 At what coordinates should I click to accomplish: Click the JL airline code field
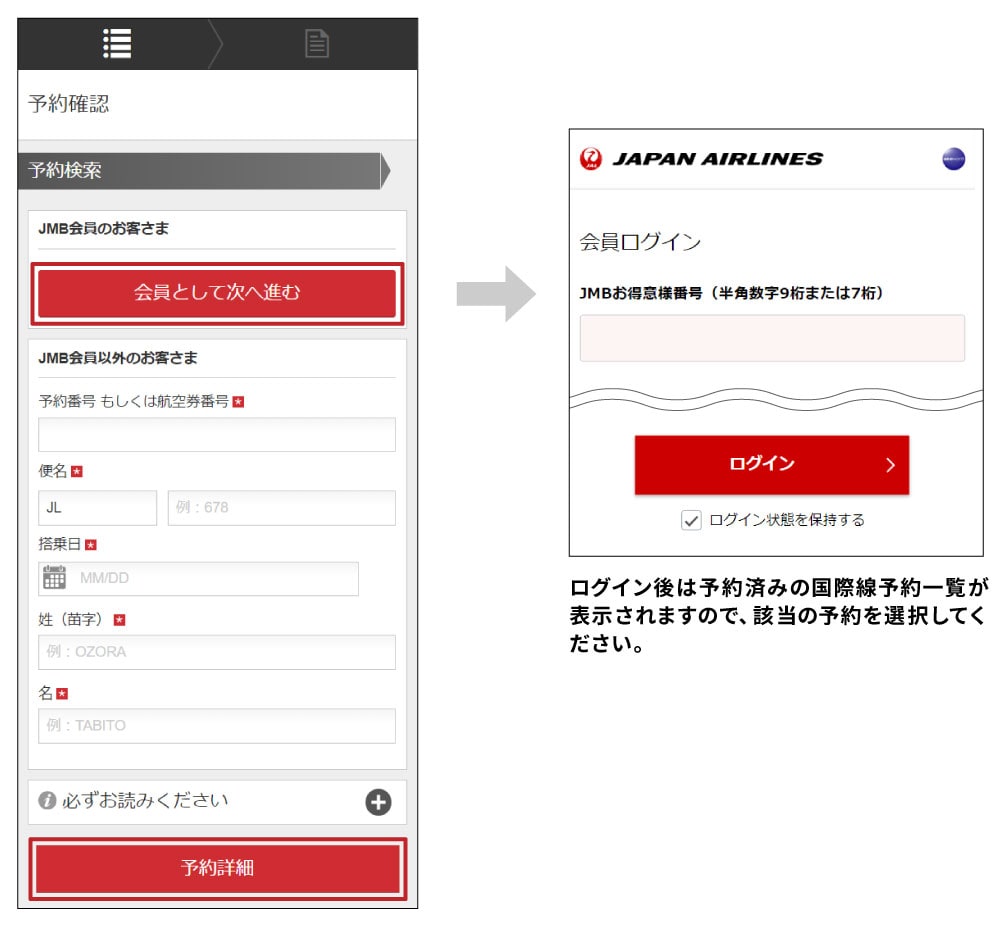tap(97, 508)
